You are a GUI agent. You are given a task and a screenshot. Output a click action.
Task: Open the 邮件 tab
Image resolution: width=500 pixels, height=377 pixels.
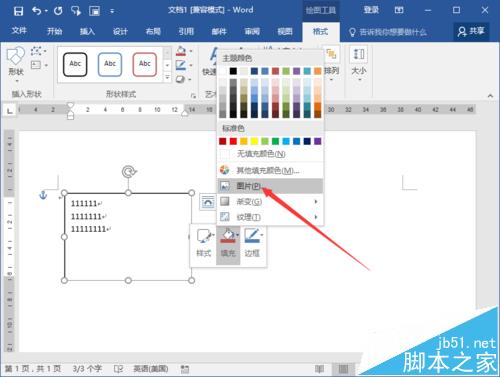click(x=219, y=31)
